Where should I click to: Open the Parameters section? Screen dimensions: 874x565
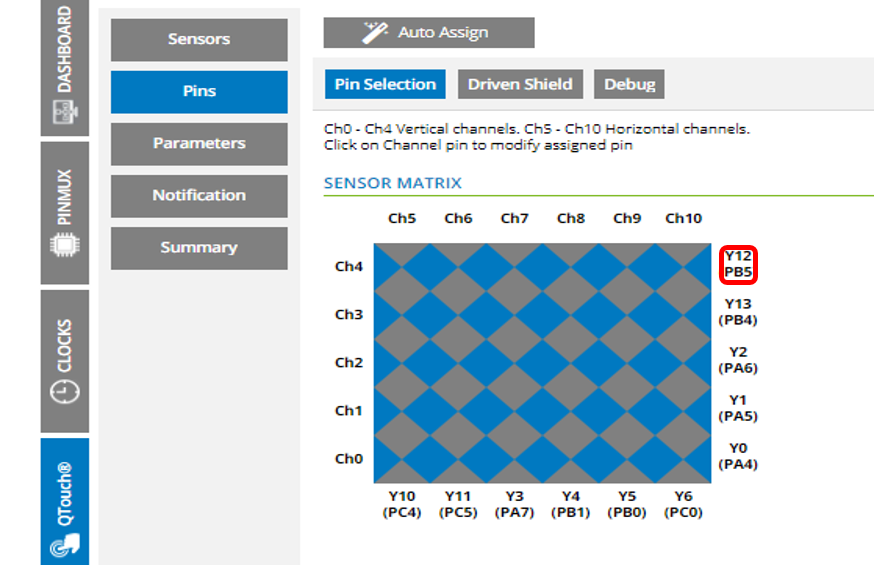tap(199, 143)
